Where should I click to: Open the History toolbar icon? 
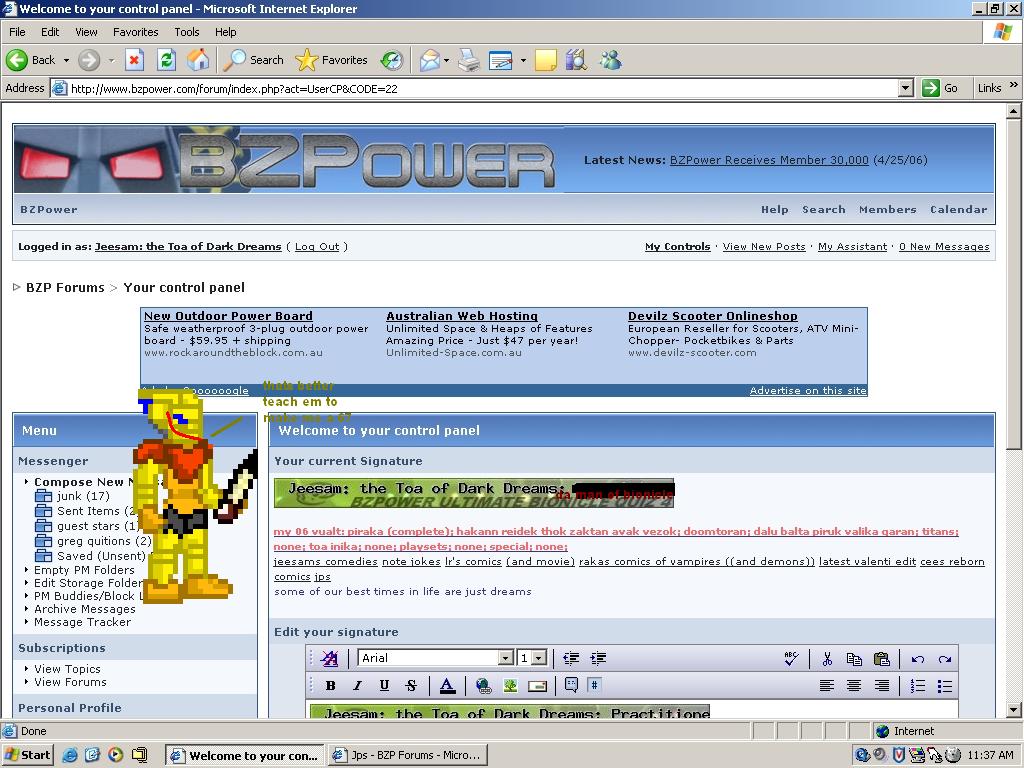392,60
